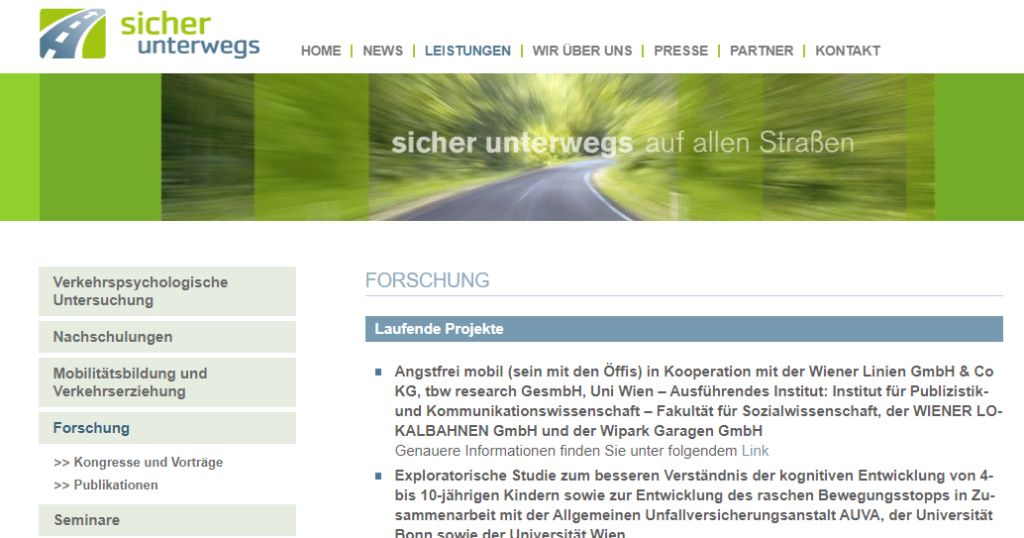Image resolution: width=1024 pixels, height=538 pixels.
Task: Open WIR ÜBER UNS in navigation
Action: [582, 51]
